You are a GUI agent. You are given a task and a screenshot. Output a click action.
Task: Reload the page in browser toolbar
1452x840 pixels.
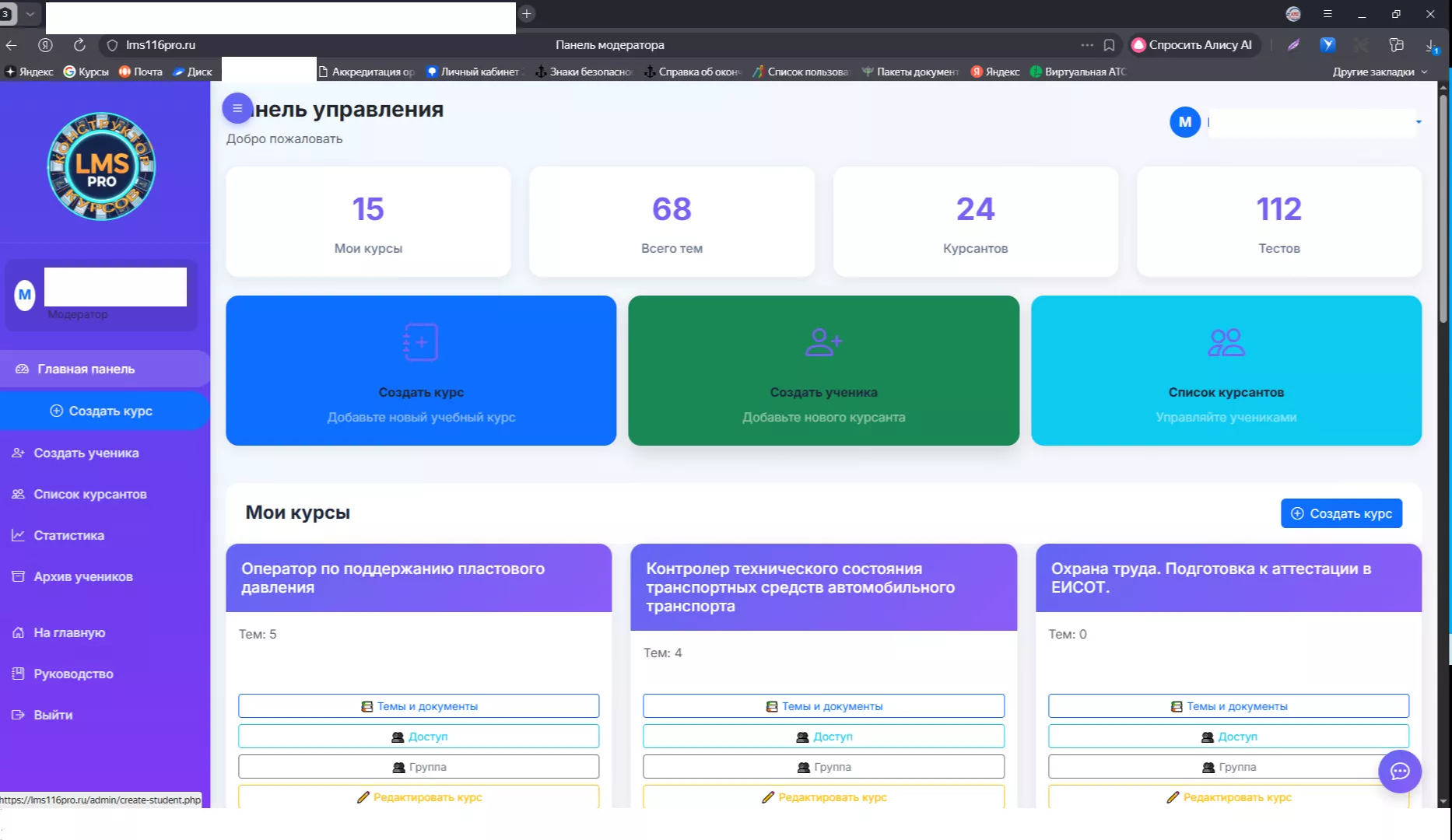79,45
